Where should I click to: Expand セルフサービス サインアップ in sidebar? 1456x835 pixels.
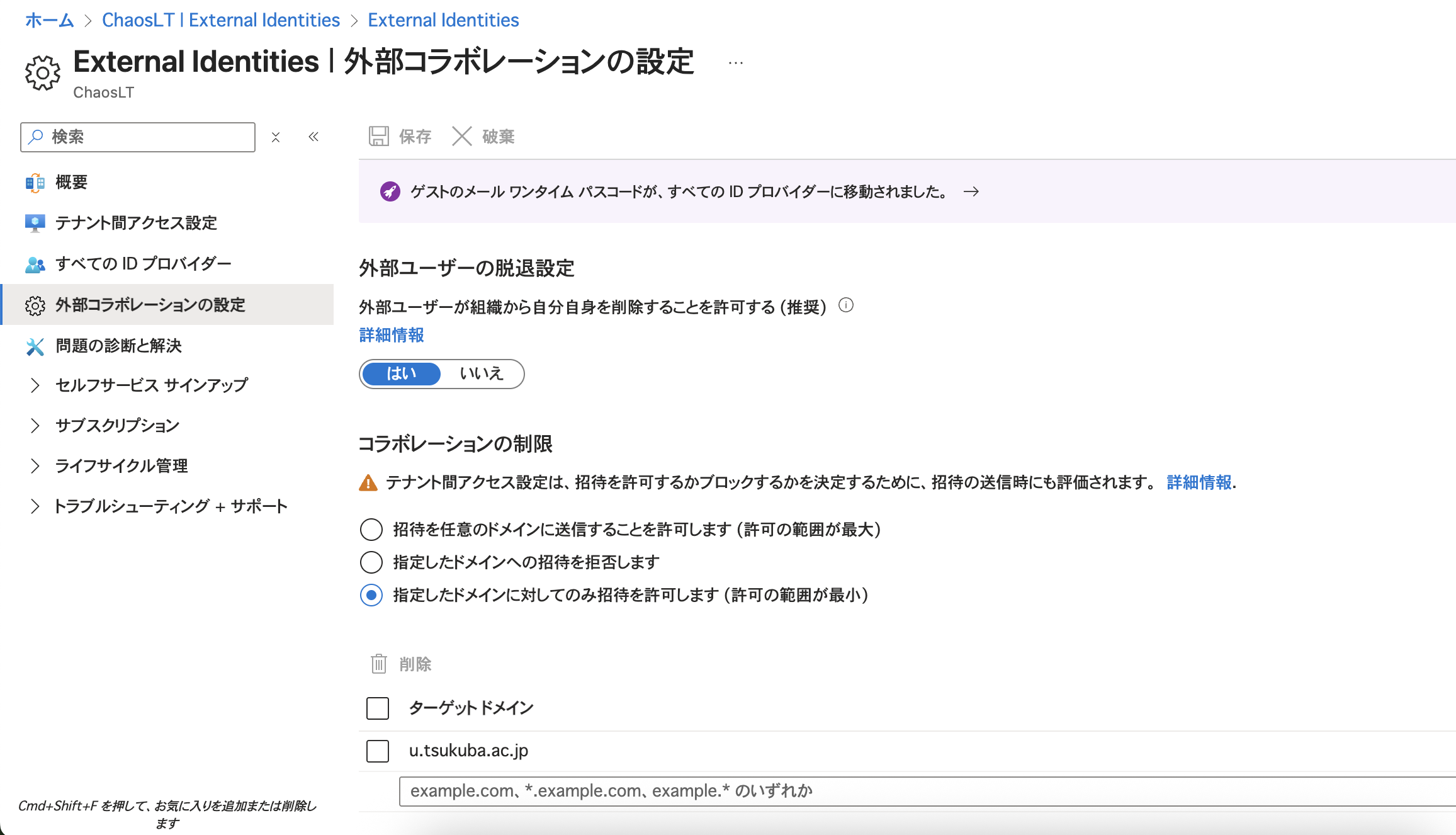tap(35, 385)
